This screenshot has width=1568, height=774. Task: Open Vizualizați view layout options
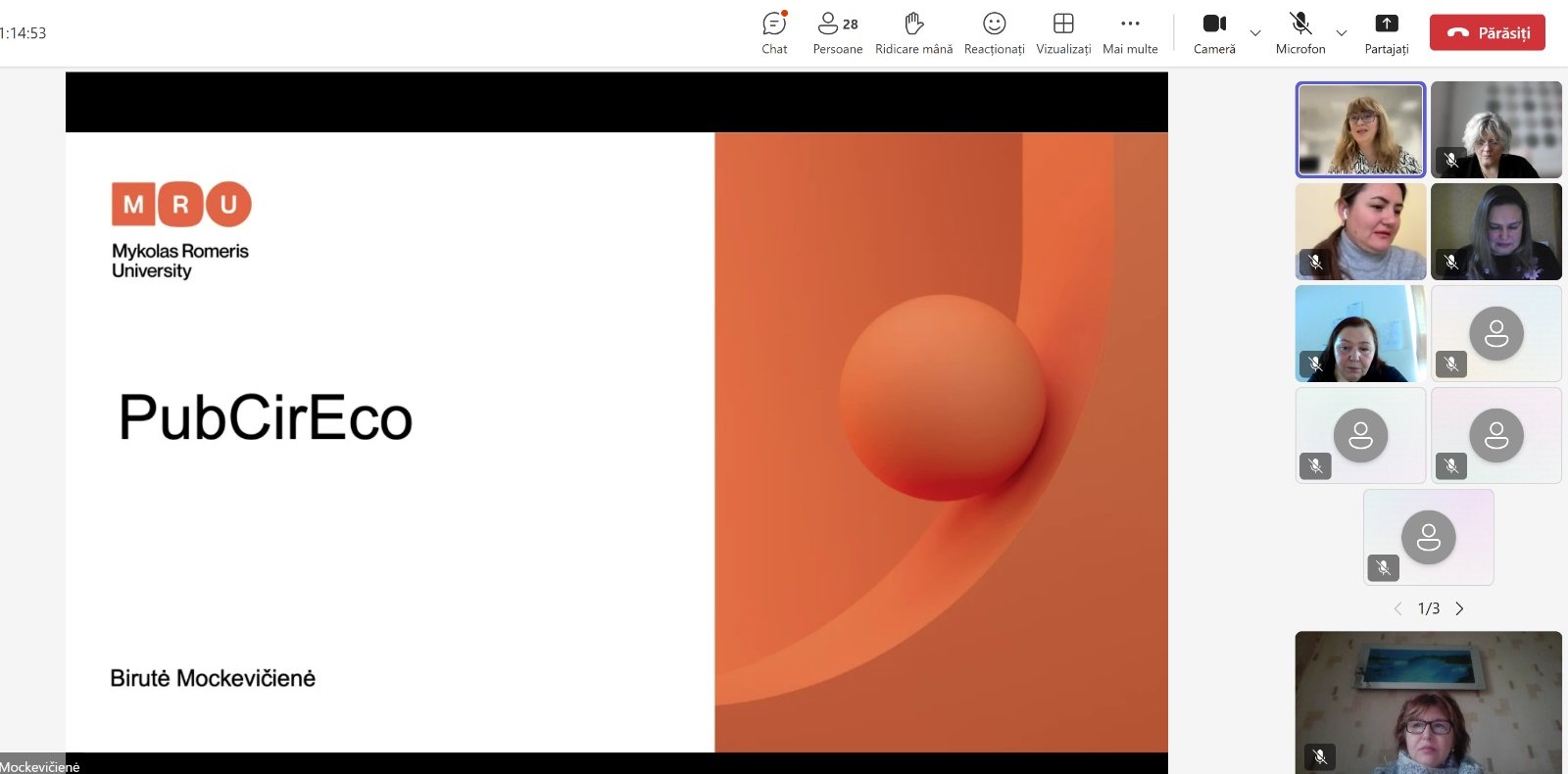click(1063, 32)
